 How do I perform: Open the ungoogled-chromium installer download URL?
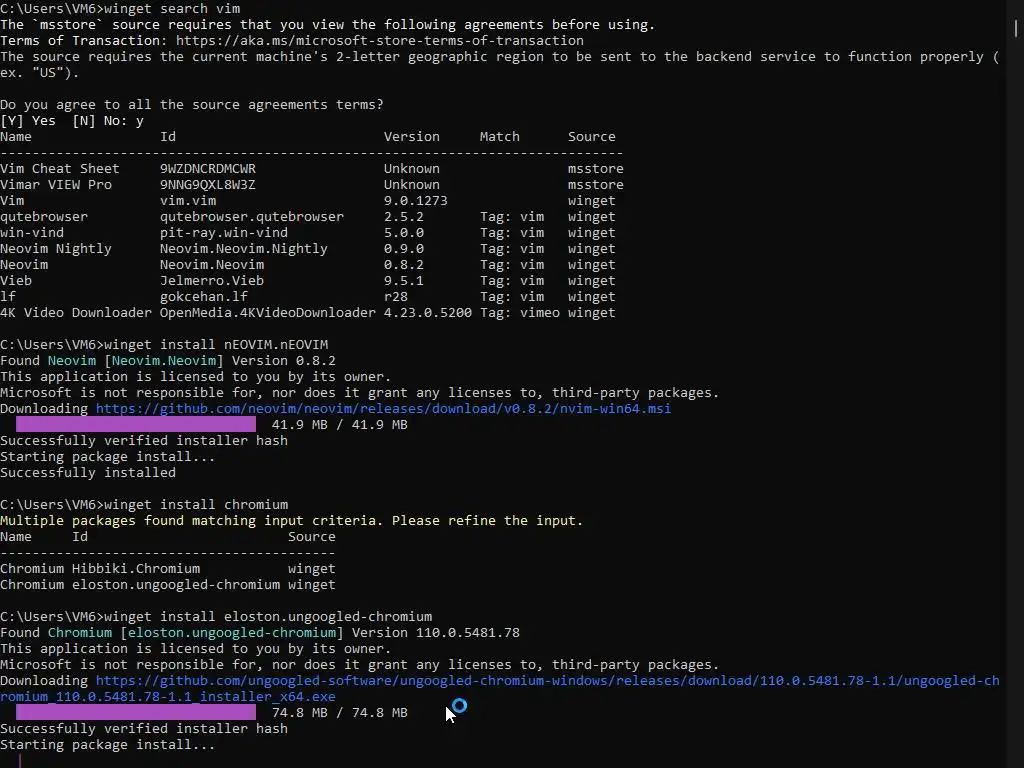point(500,688)
